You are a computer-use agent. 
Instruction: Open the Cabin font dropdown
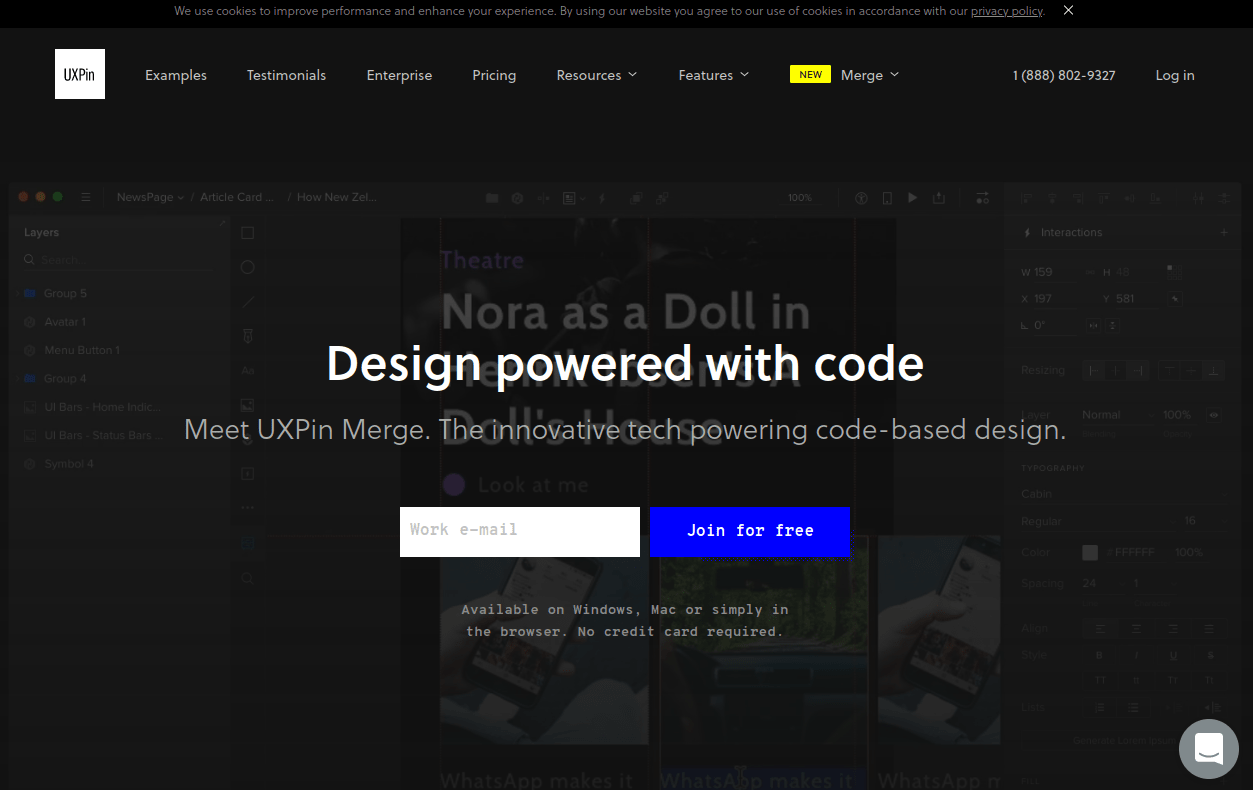pyautogui.click(x=1122, y=494)
